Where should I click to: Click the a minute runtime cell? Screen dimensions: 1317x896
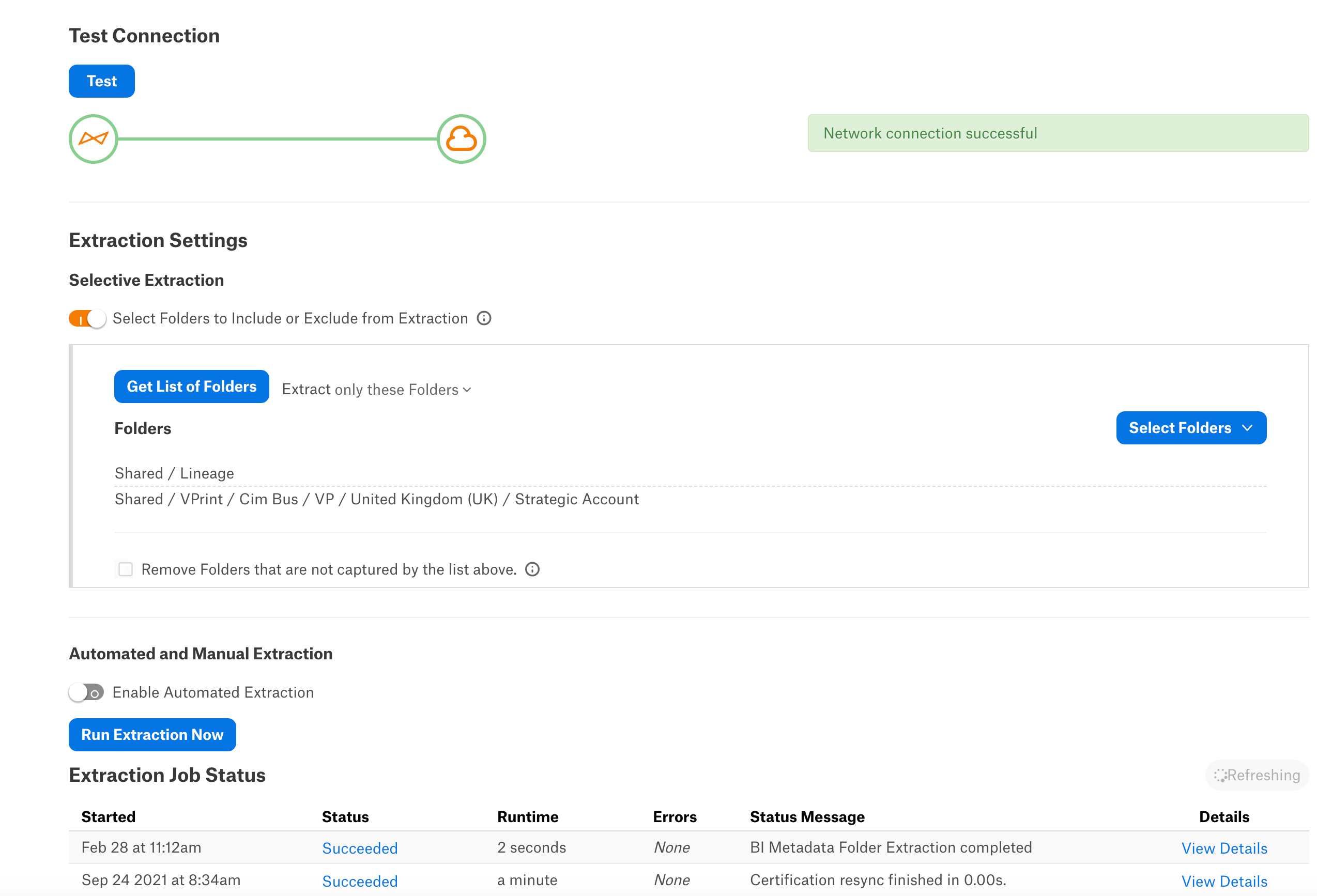pos(527,879)
